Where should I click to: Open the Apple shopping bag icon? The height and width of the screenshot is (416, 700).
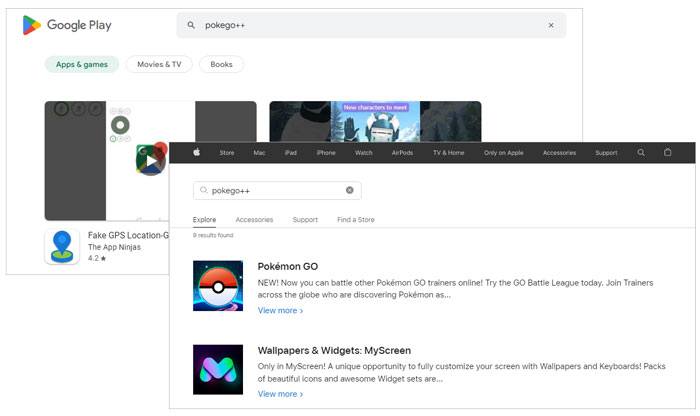click(x=667, y=152)
